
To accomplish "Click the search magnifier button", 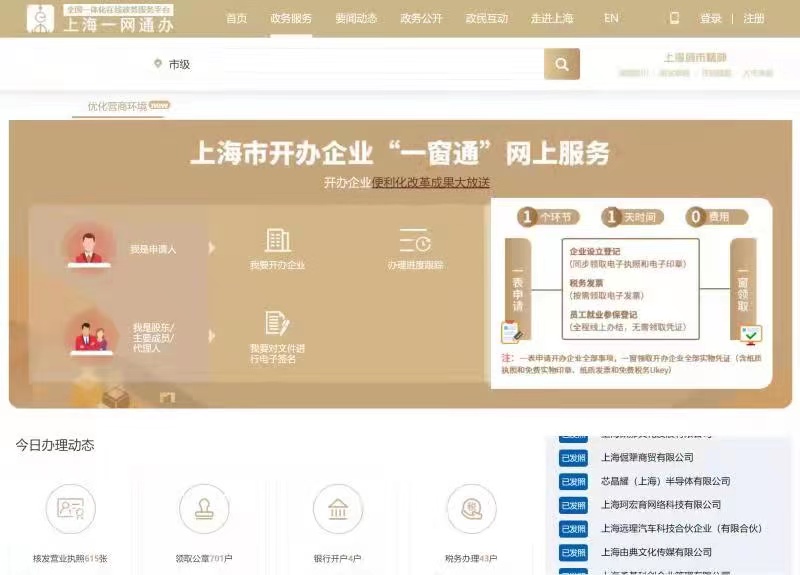I will pyautogui.click(x=561, y=64).
